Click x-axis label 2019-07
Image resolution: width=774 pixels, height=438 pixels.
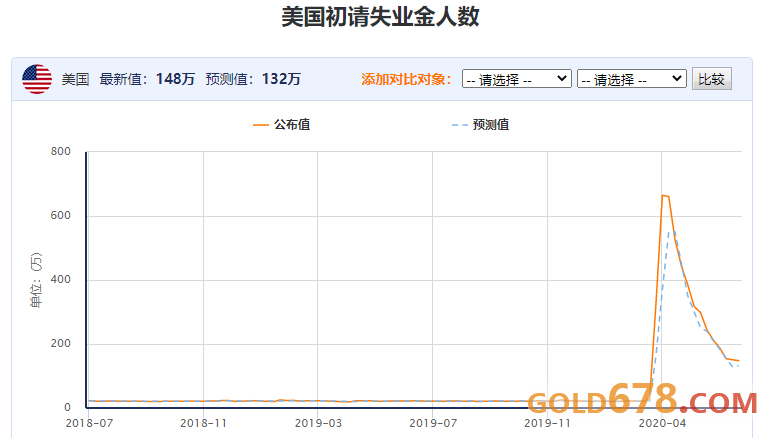(433, 423)
